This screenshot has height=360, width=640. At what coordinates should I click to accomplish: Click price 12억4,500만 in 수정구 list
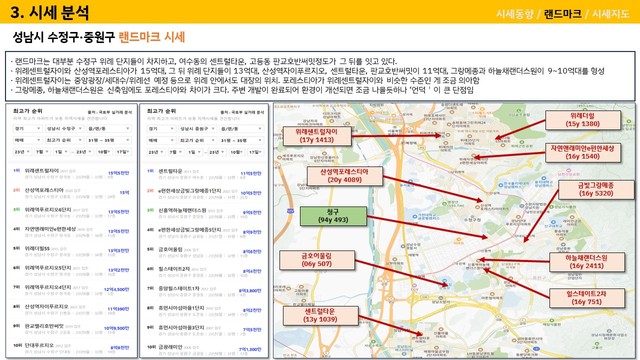point(117,289)
